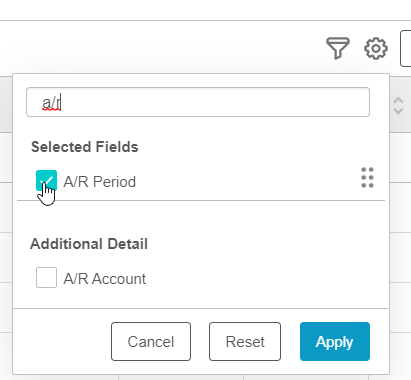Click the partially visible button beside gear
This screenshot has height=380, width=411.
[x=406, y=49]
